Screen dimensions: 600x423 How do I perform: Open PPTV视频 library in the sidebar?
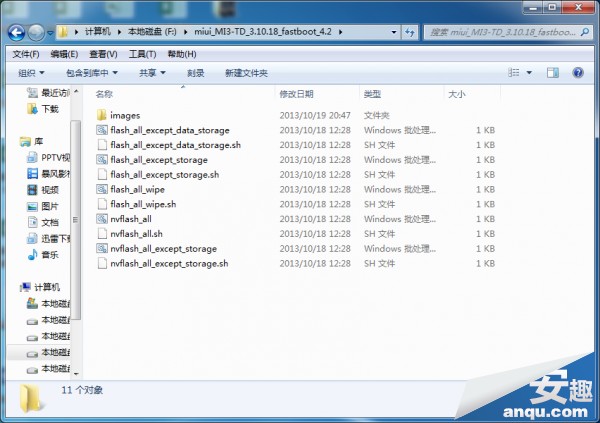(x=49, y=157)
